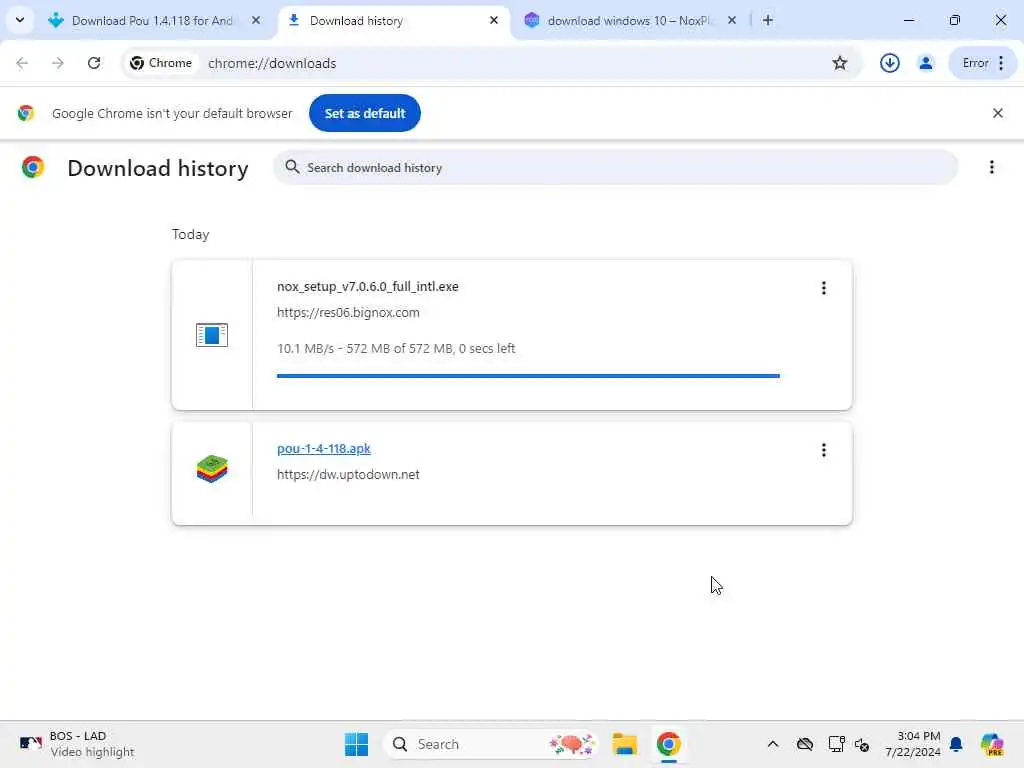Select the Download history tab
Viewport: 1024px width, 768px height.
click(x=394, y=21)
